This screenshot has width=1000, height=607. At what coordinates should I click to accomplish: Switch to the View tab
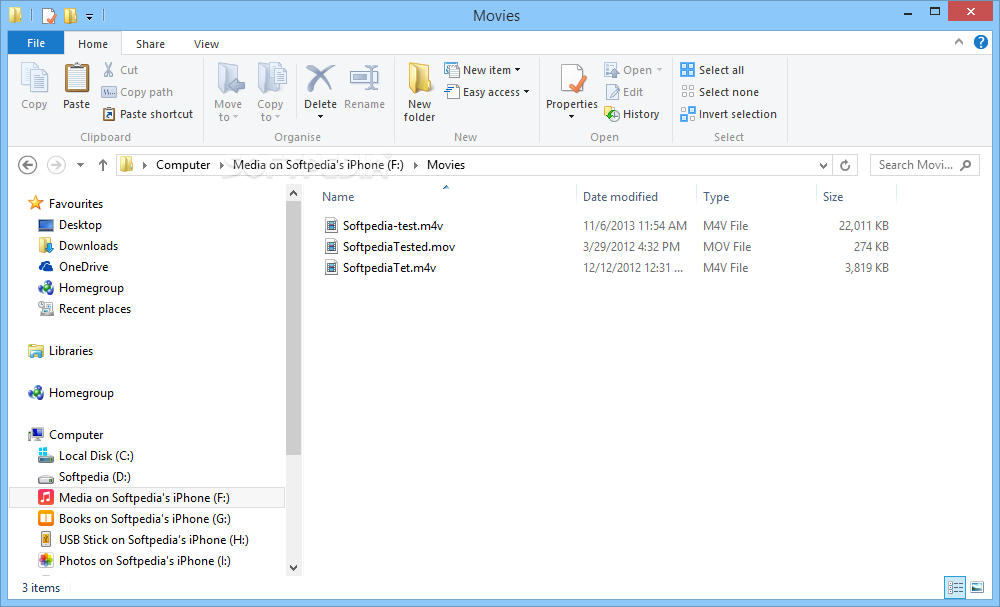point(206,44)
